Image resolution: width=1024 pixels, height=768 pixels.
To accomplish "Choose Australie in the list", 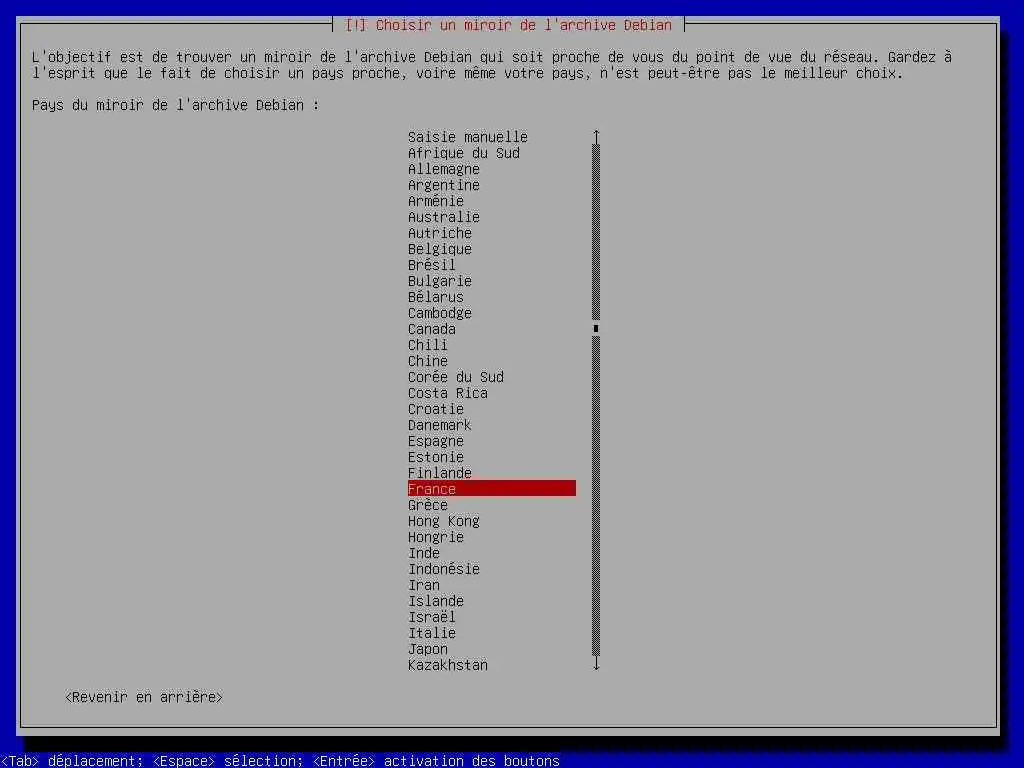I will 443,217.
